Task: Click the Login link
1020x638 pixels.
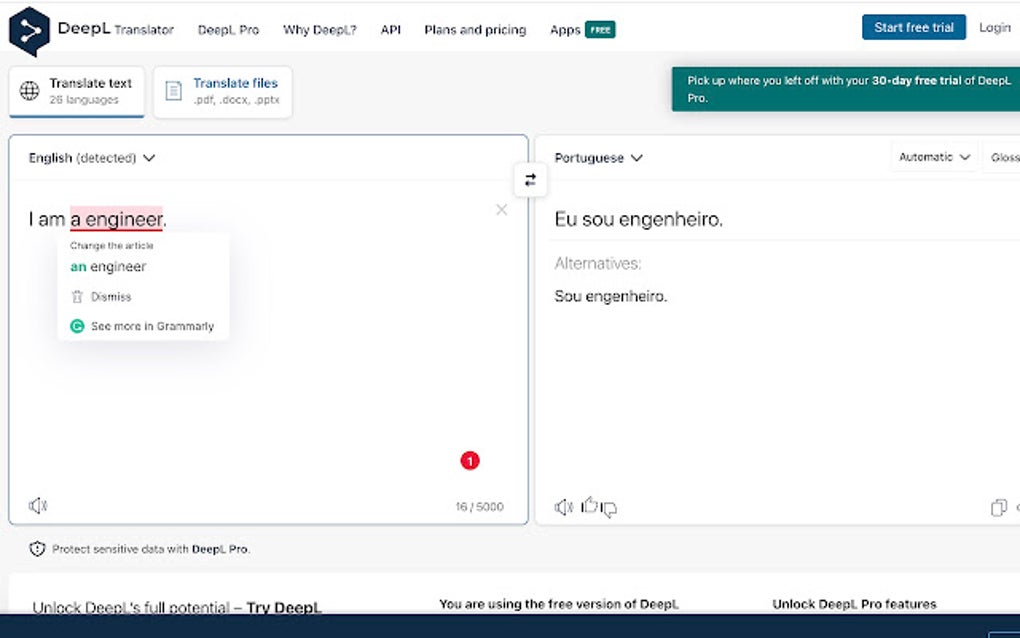Action: pyautogui.click(x=995, y=27)
